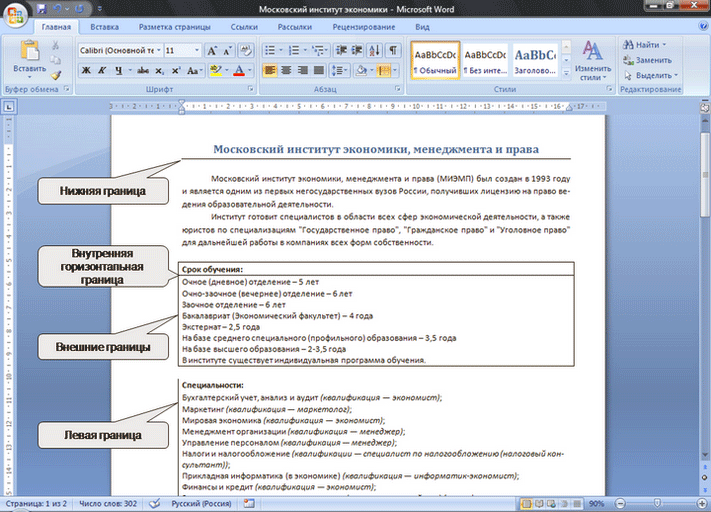Align text left
This screenshot has width=711, height=512.
(270, 70)
